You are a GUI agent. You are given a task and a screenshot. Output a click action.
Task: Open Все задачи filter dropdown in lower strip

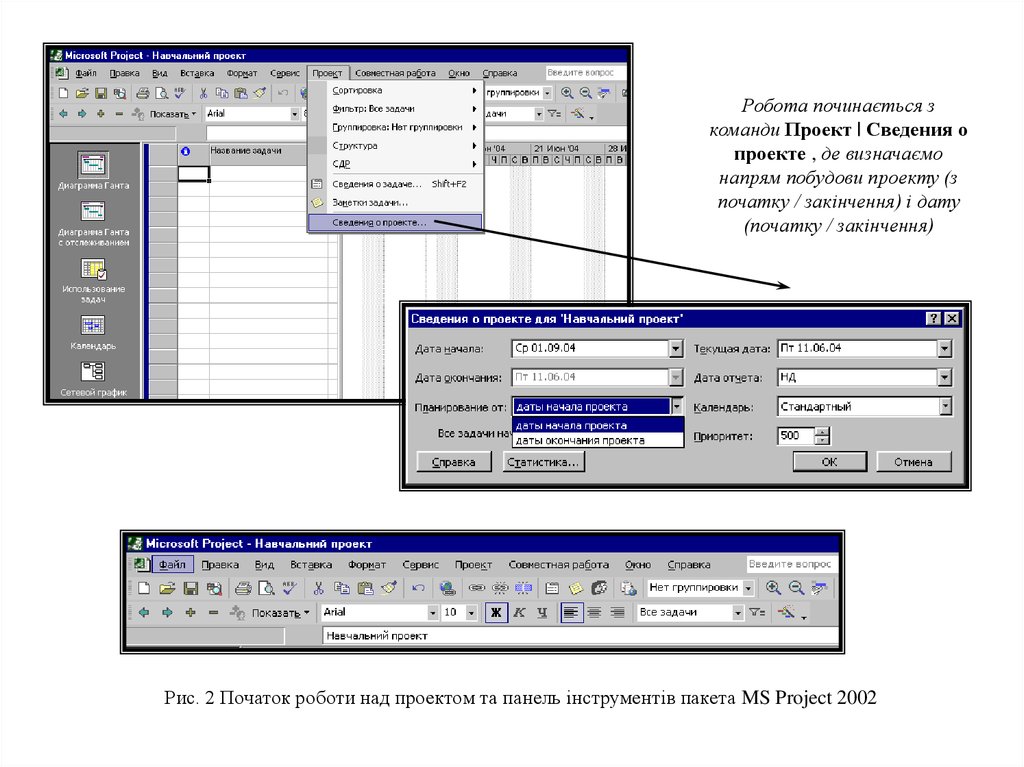click(737, 613)
